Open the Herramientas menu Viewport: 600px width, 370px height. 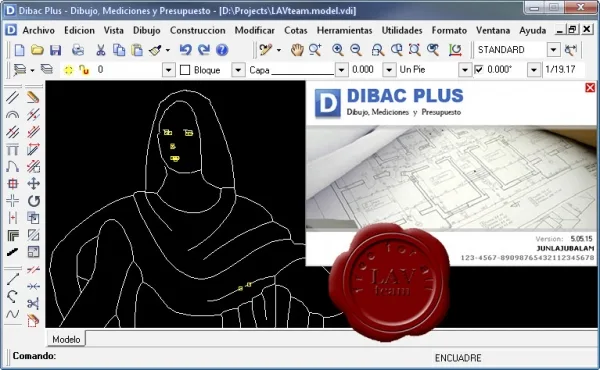[344, 30]
